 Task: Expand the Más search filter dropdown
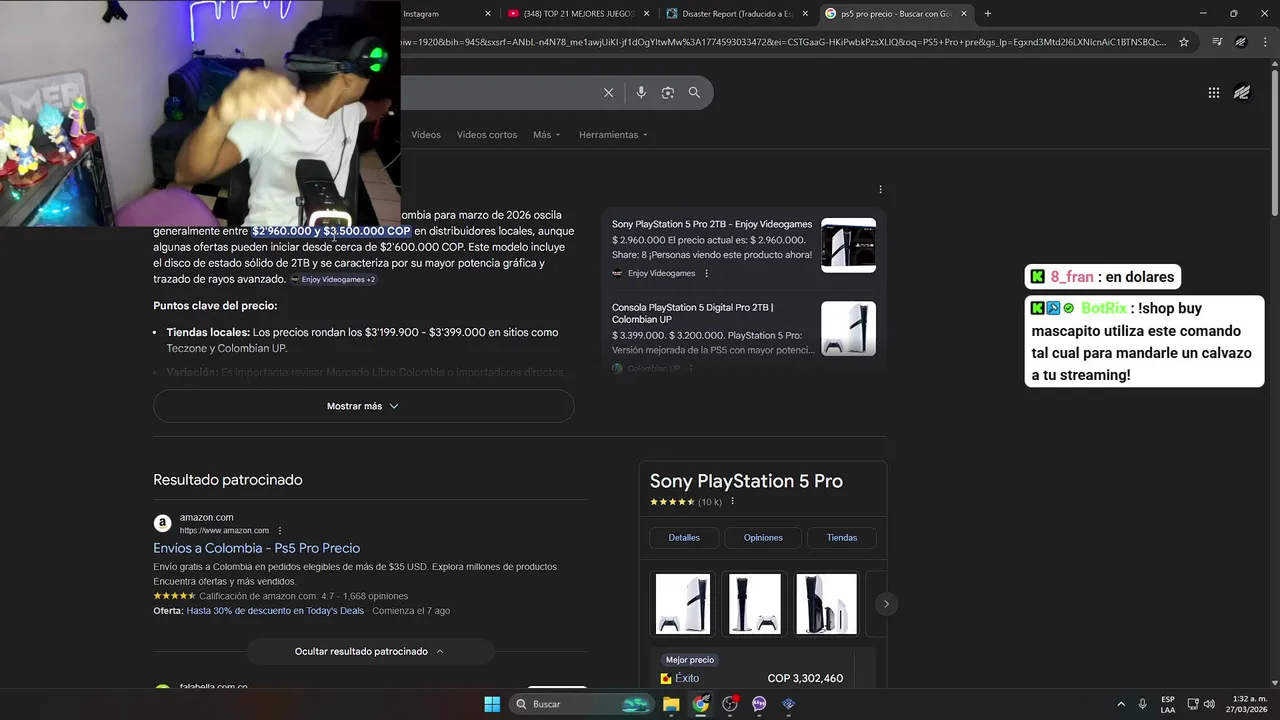(x=547, y=135)
